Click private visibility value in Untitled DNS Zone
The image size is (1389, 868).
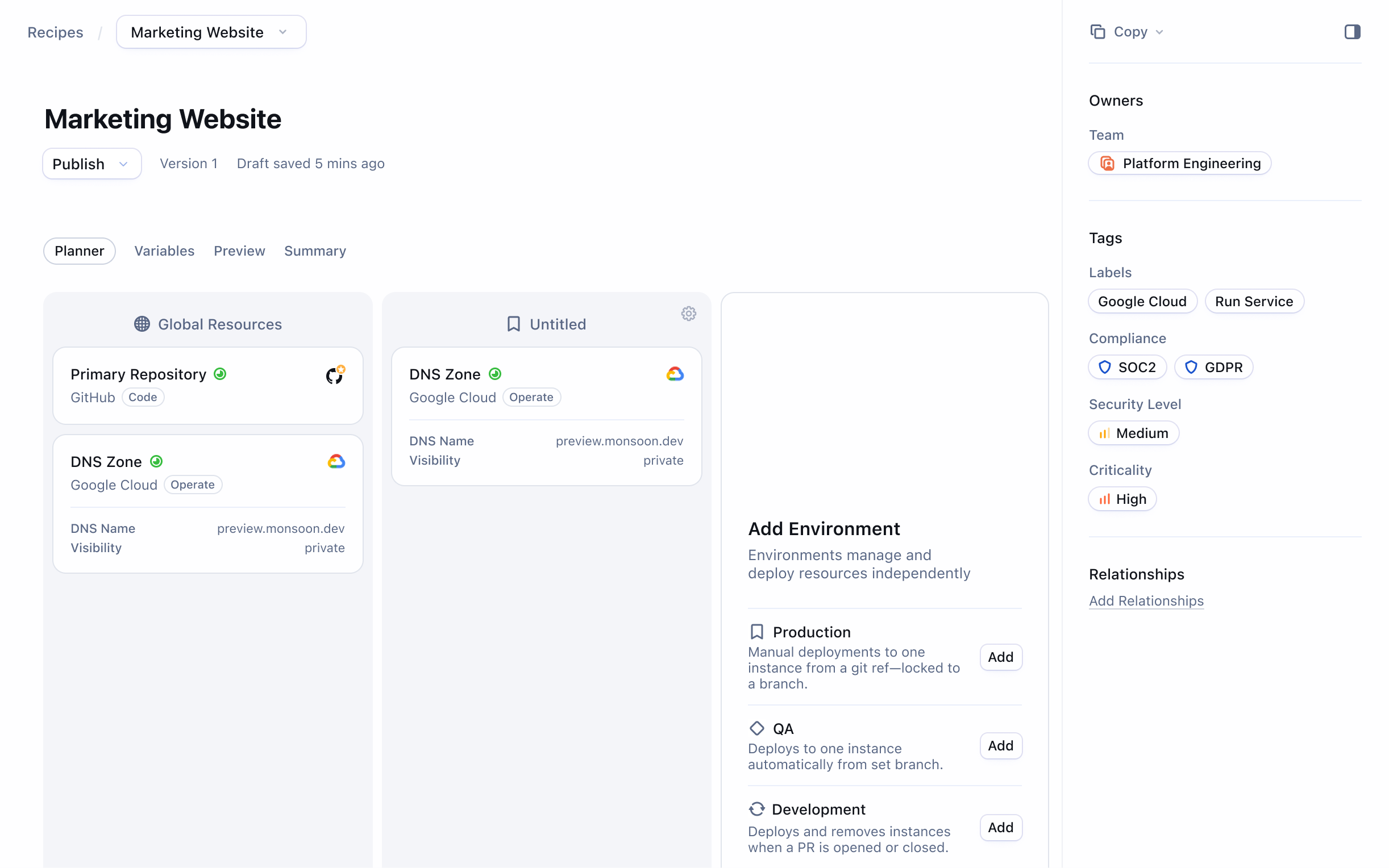point(663,460)
